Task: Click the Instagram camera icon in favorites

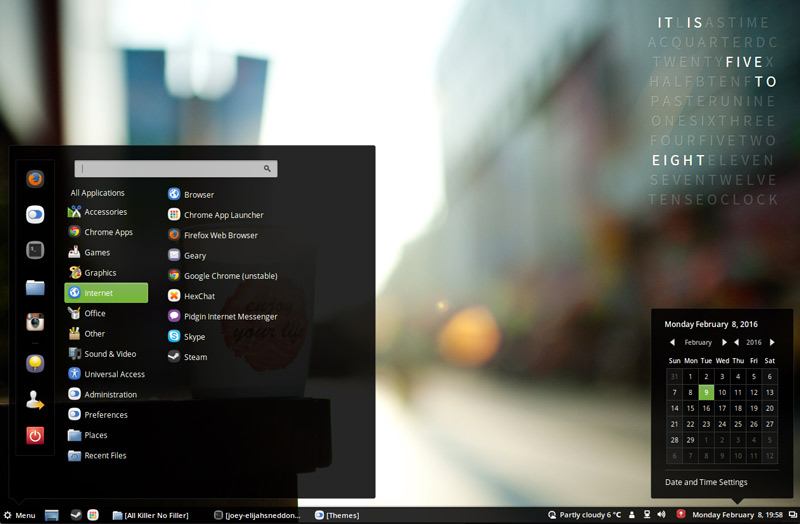Action: 35,322
